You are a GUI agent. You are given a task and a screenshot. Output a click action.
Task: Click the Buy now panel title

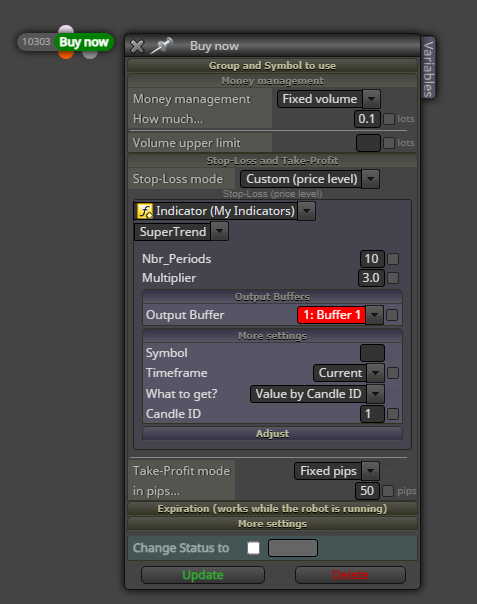(214, 46)
